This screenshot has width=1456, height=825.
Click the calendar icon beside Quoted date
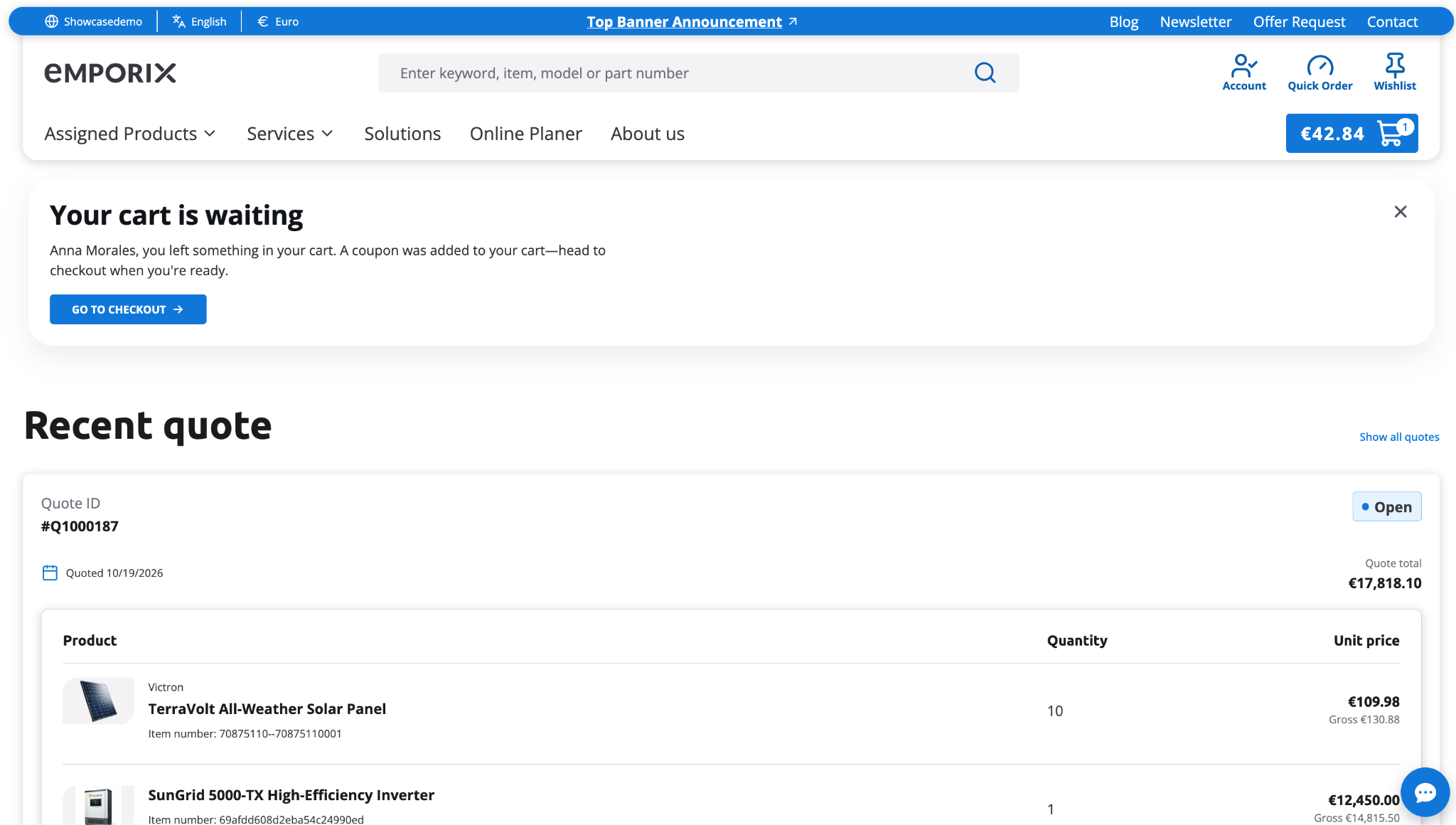tap(50, 573)
